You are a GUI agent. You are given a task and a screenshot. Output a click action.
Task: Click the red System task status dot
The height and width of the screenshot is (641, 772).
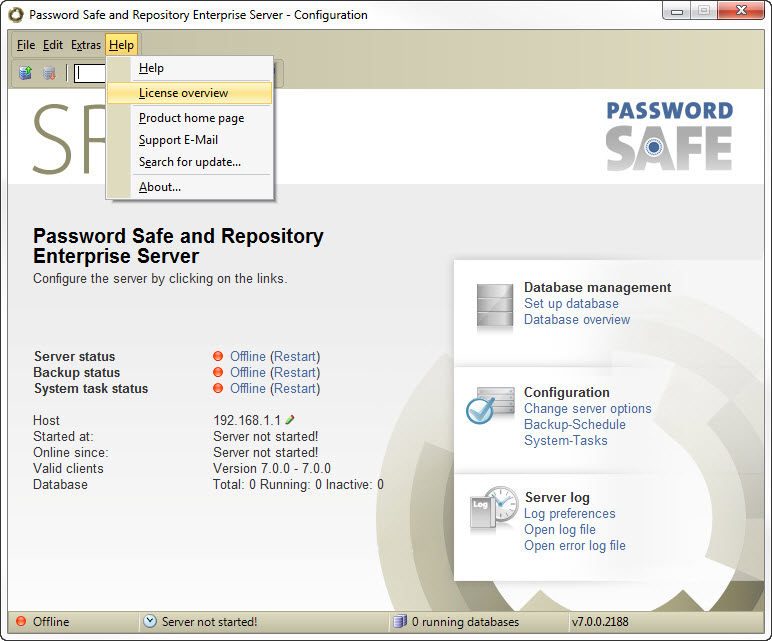point(218,388)
